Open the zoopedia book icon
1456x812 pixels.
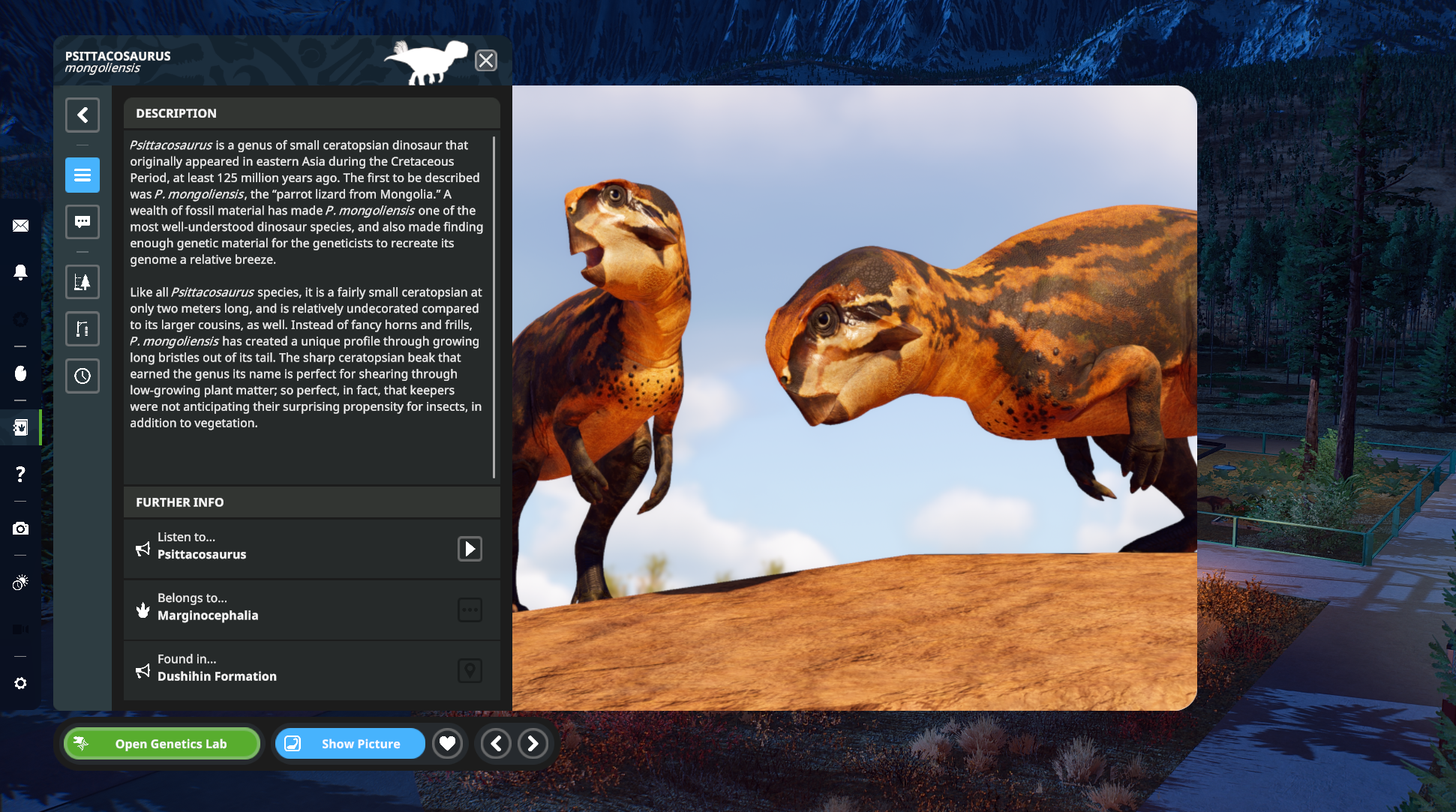[x=20, y=427]
